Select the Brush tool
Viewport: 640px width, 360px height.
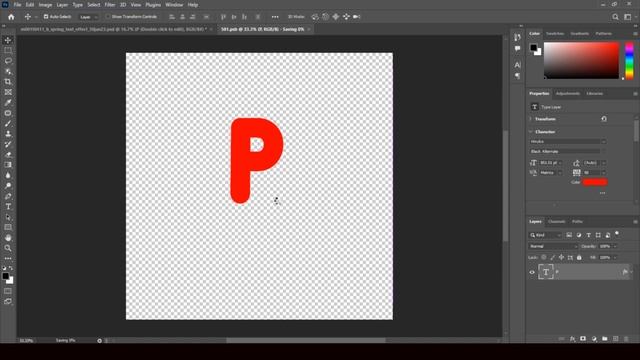tap(8, 123)
